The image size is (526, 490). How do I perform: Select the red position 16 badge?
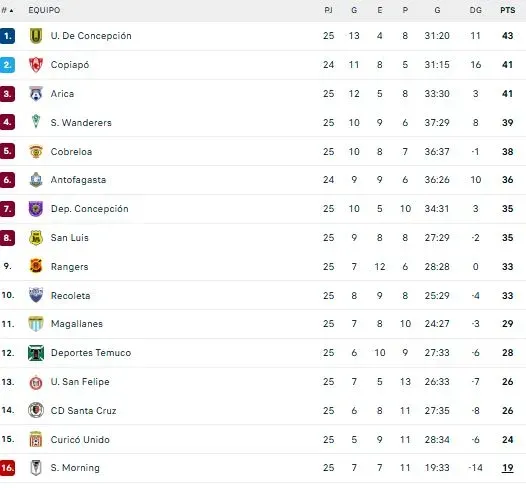coord(7,468)
